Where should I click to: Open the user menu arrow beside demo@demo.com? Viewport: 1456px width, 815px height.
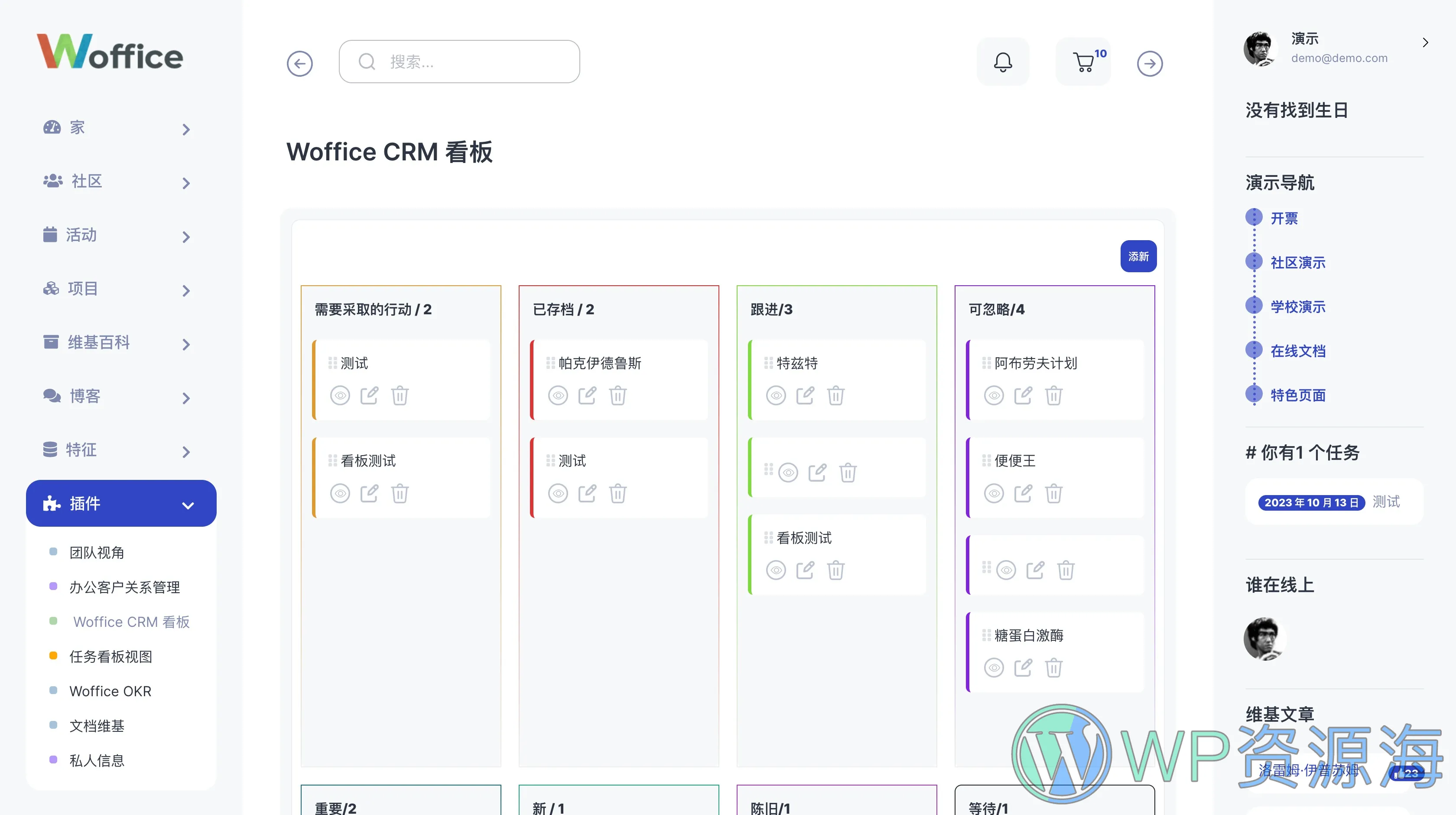coord(1425,42)
